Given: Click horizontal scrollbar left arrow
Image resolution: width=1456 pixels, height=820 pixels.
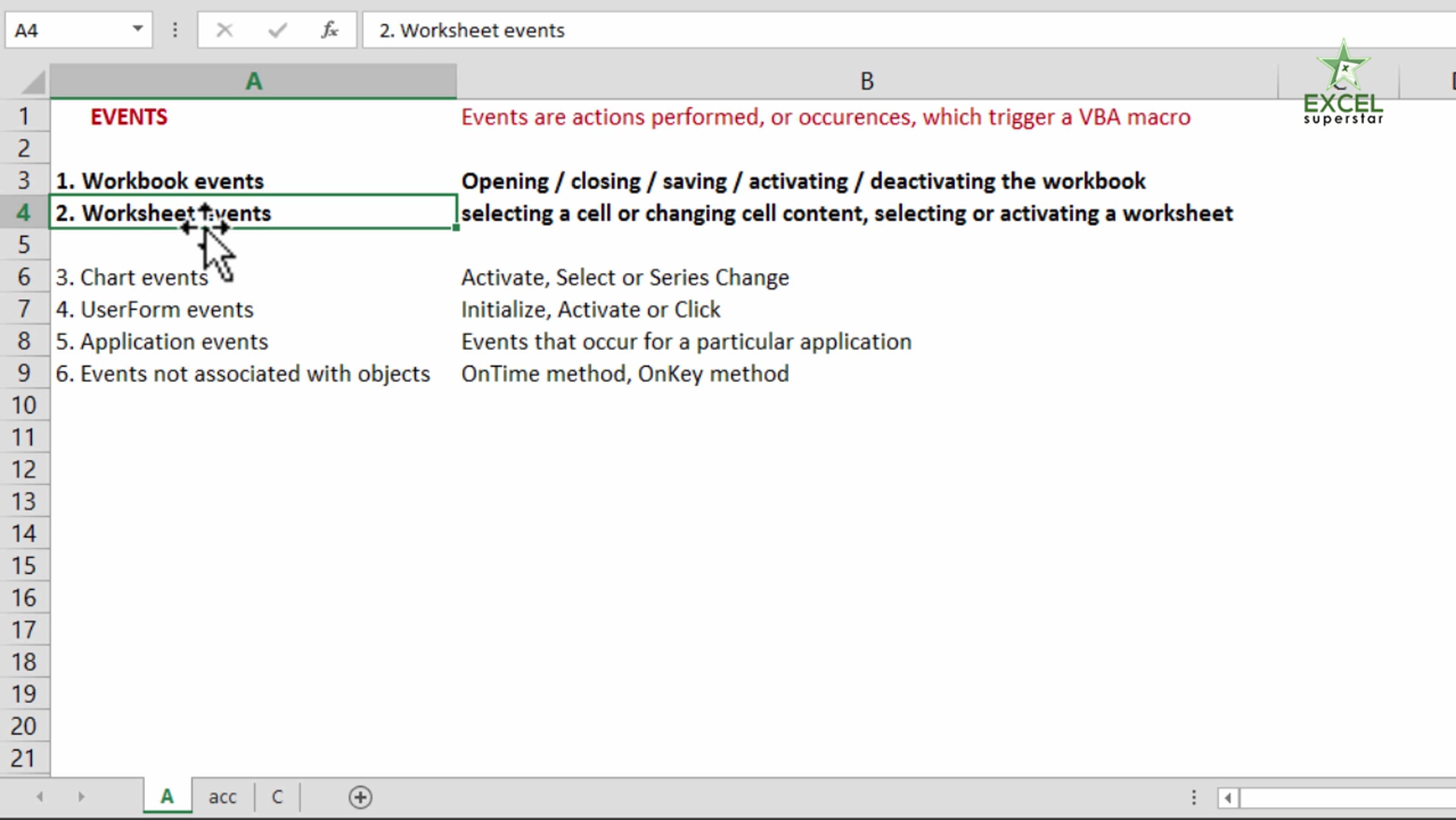Looking at the screenshot, I should point(1227,797).
